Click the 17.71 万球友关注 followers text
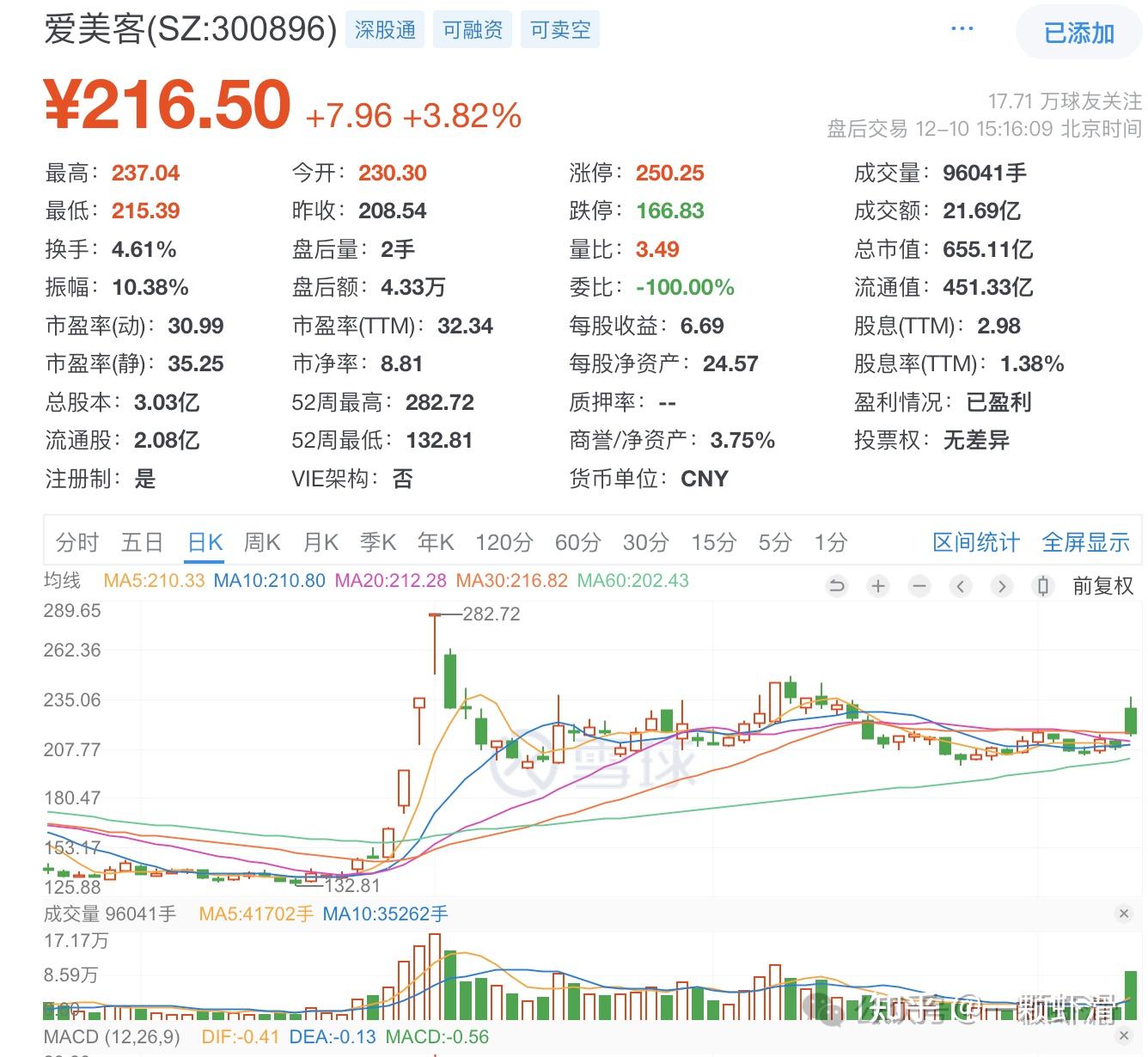Viewport: 1148px width, 1057px height. point(1065,101)
